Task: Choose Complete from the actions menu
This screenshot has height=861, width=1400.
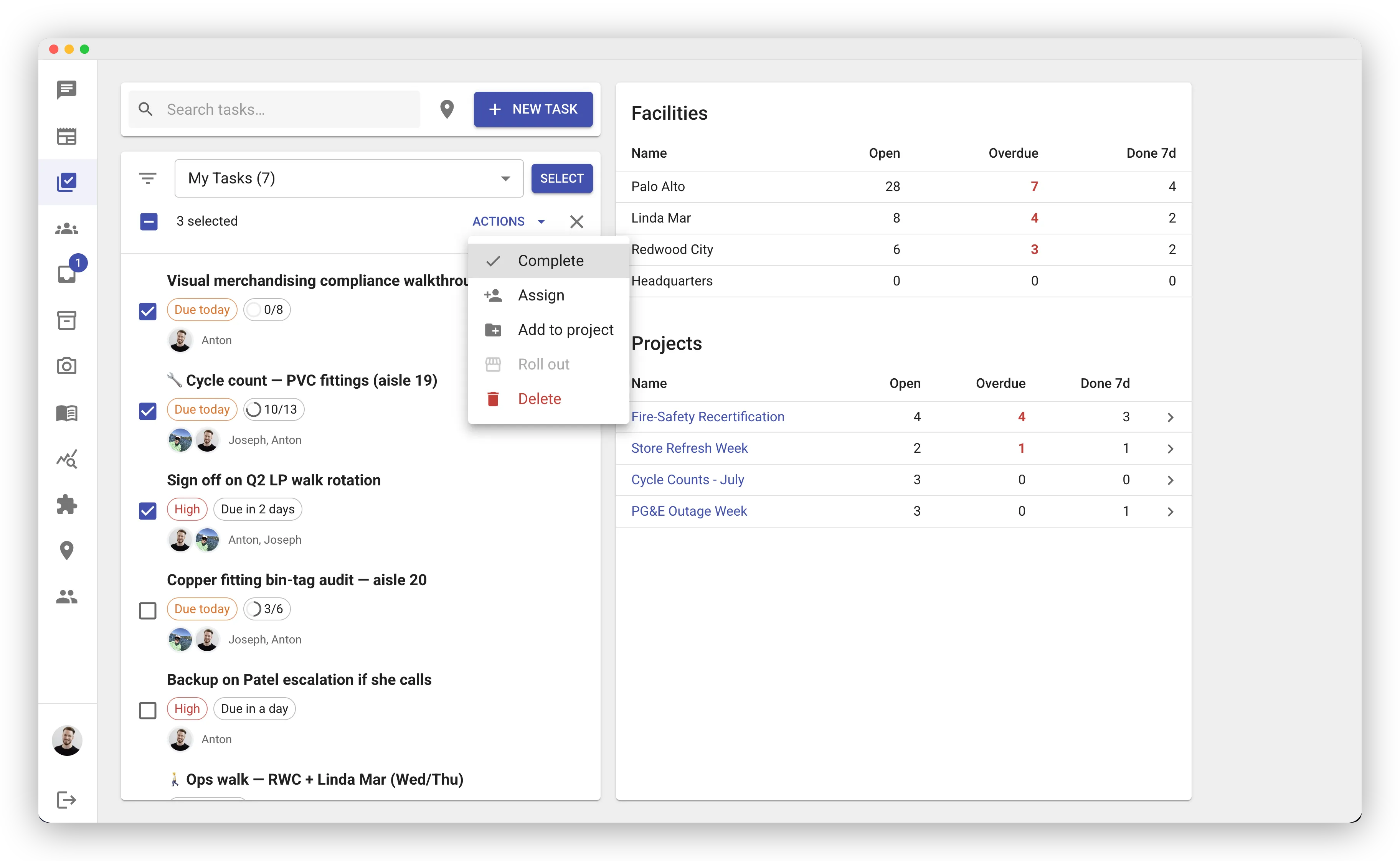Action: coord(548,261)
